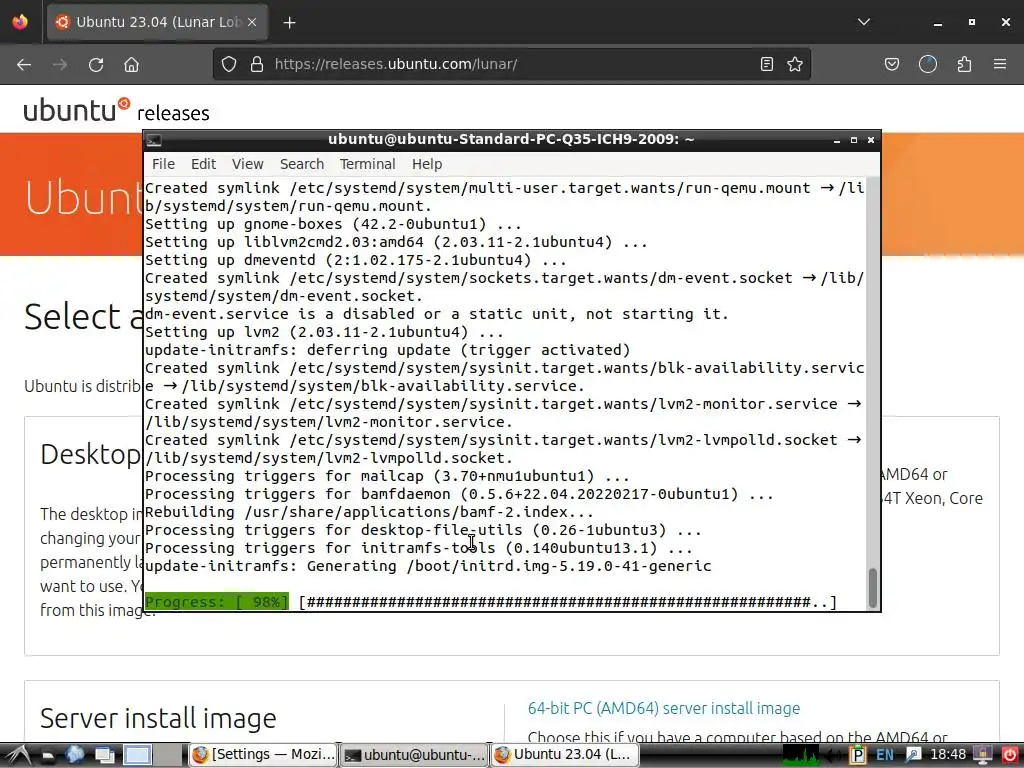Open the tracking protection shield icon
This screenshot has height=768, width=1024.
coord(229,64)
